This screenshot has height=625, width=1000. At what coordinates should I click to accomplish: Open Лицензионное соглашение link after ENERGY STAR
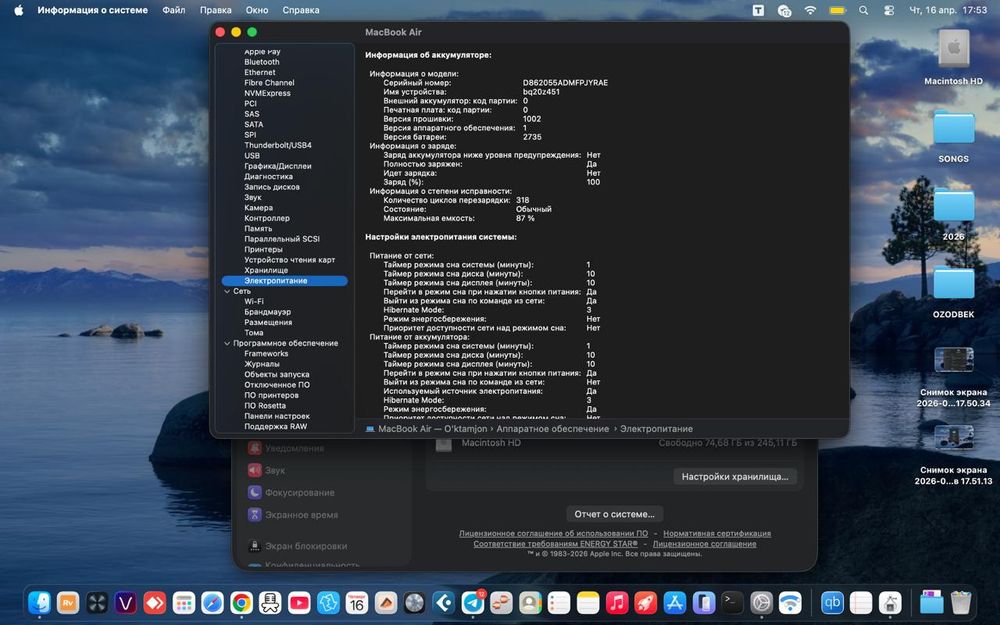click(705, 544)
